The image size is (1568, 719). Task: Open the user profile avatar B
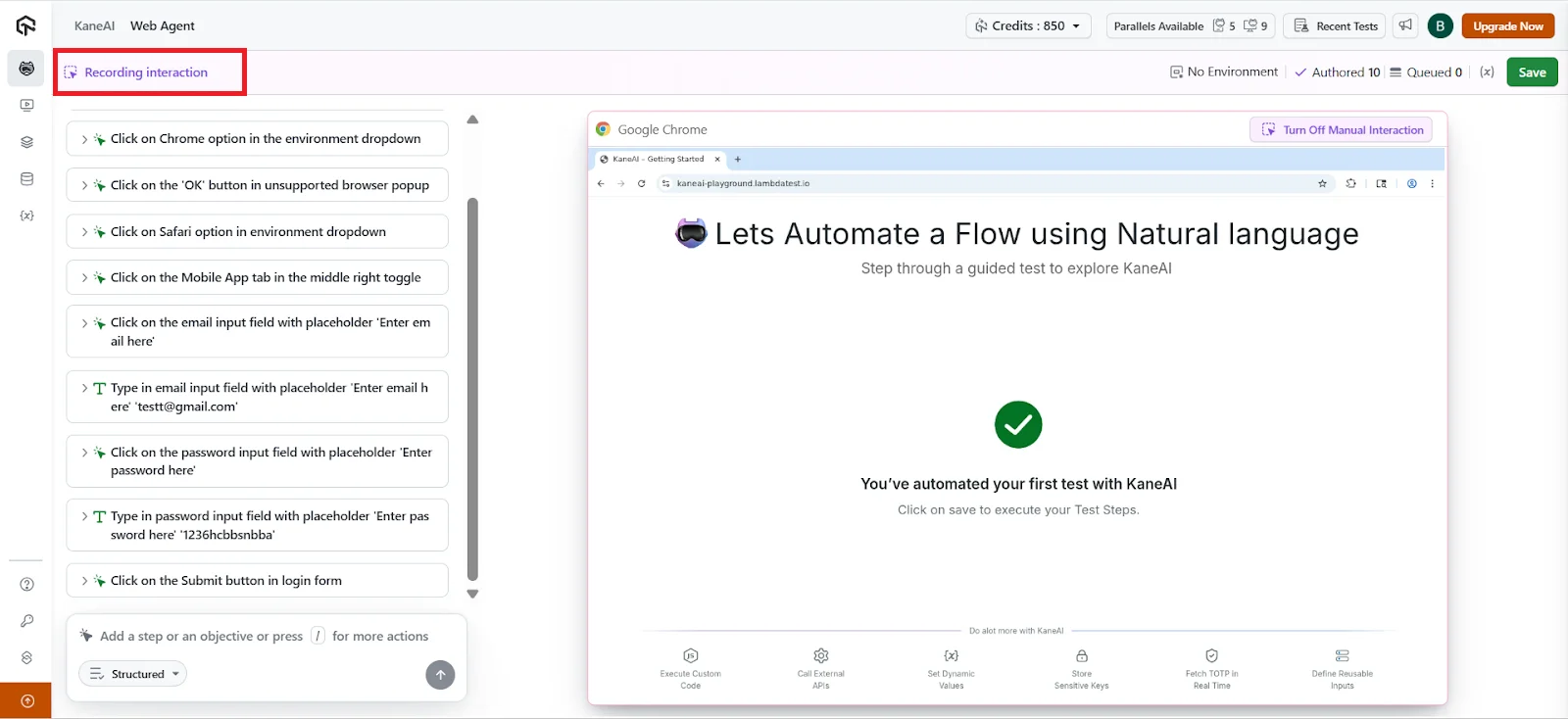click(1440, 25)
